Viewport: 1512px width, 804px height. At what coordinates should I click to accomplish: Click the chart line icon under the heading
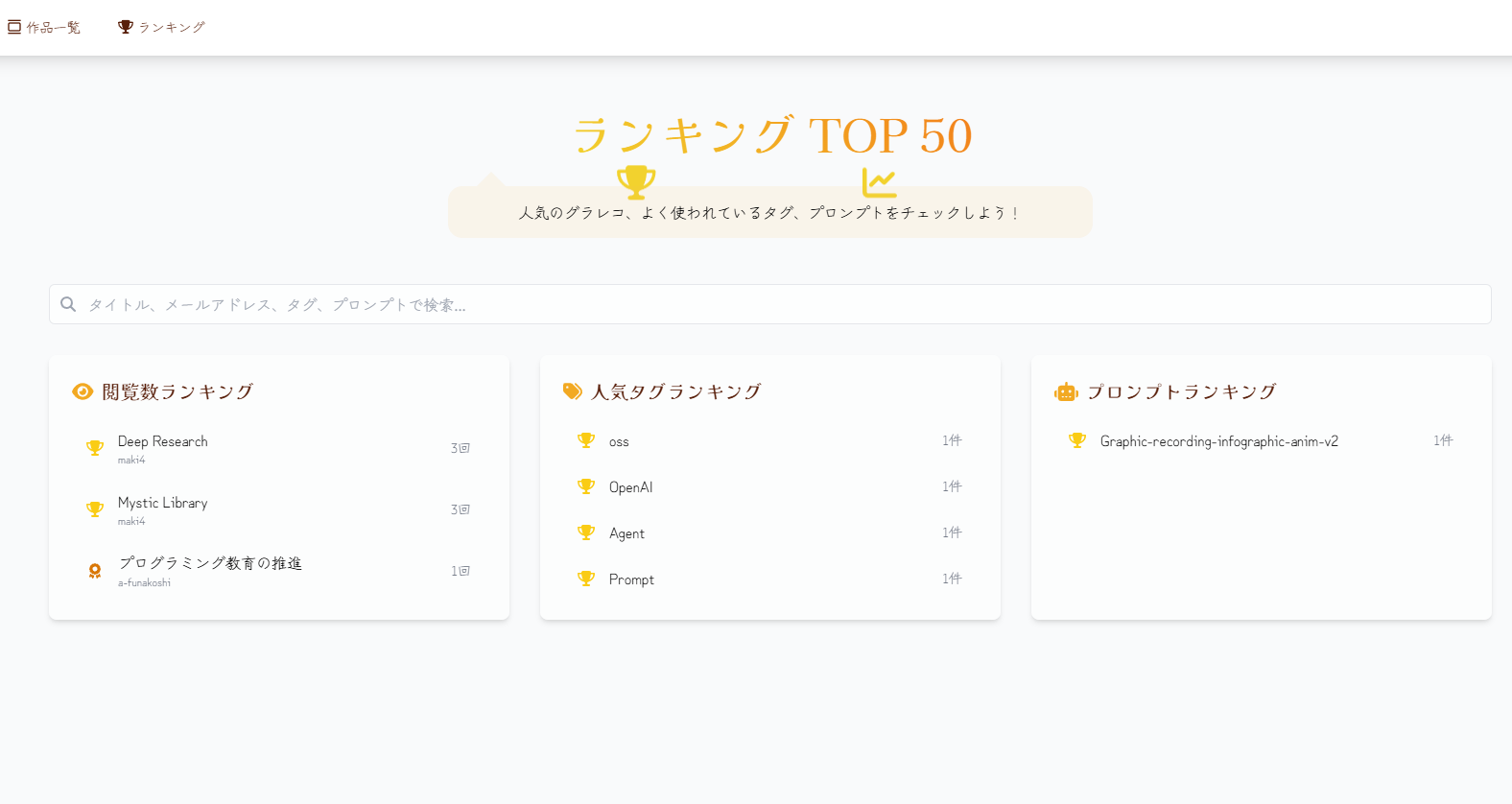(879, 182)
